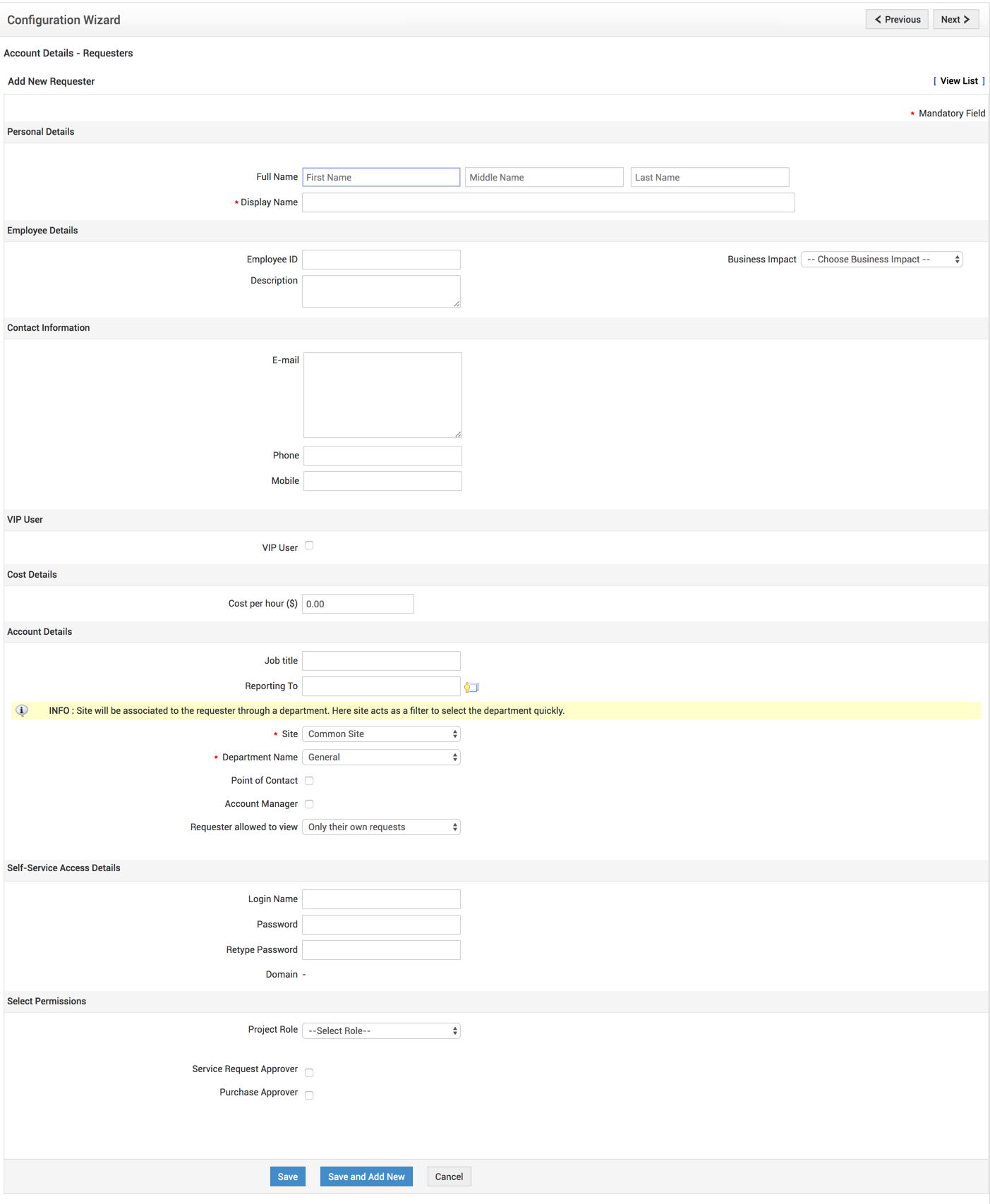Image resolution: width=990 pixels, height=1204 pixels.
Task: Click the info icon in the yellow banner
Action: pos(22,710)
